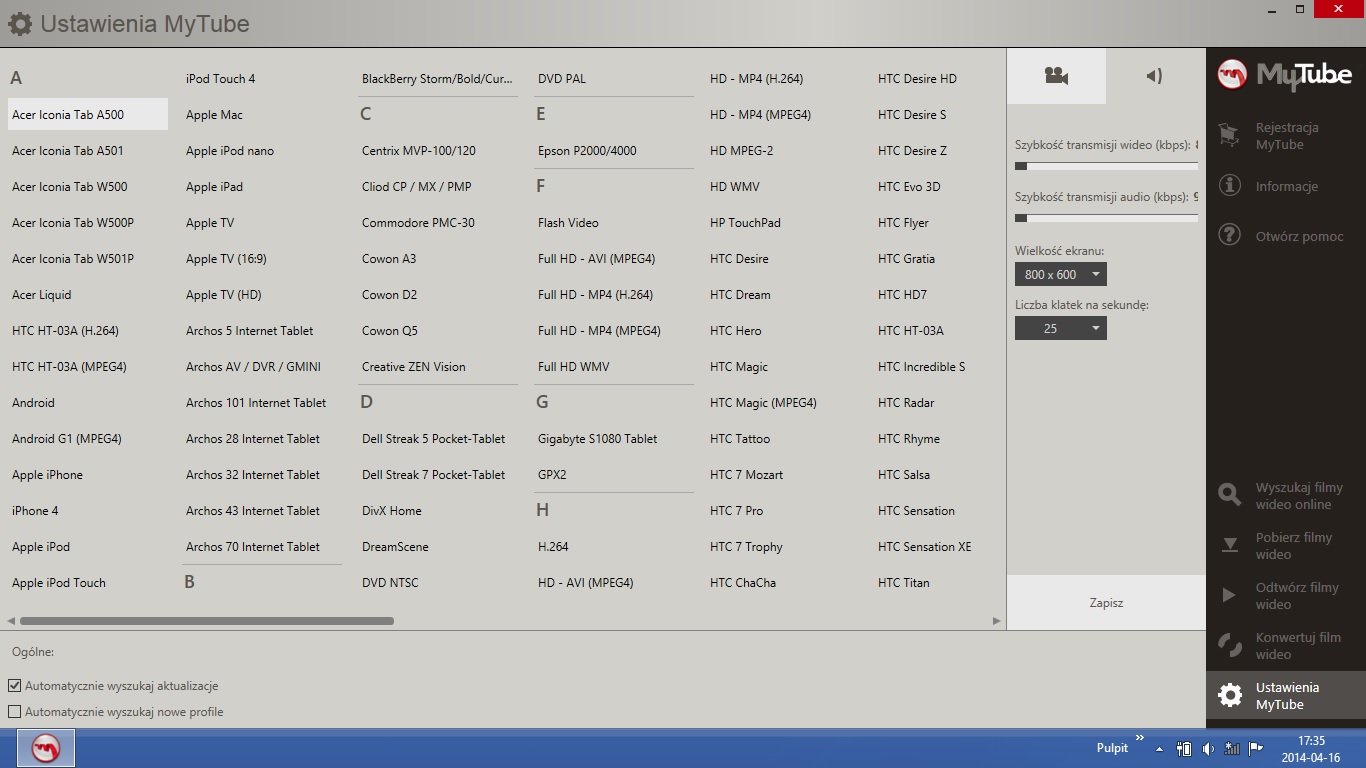Select Archos 5 Internet Tablet profile
1366x768 pixels.
(250, 330)
